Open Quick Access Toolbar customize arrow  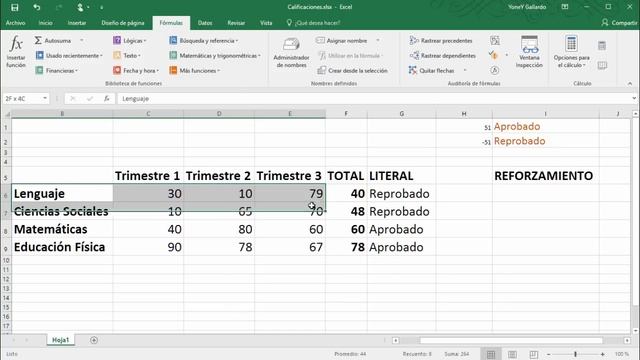(x=102, y=7)
